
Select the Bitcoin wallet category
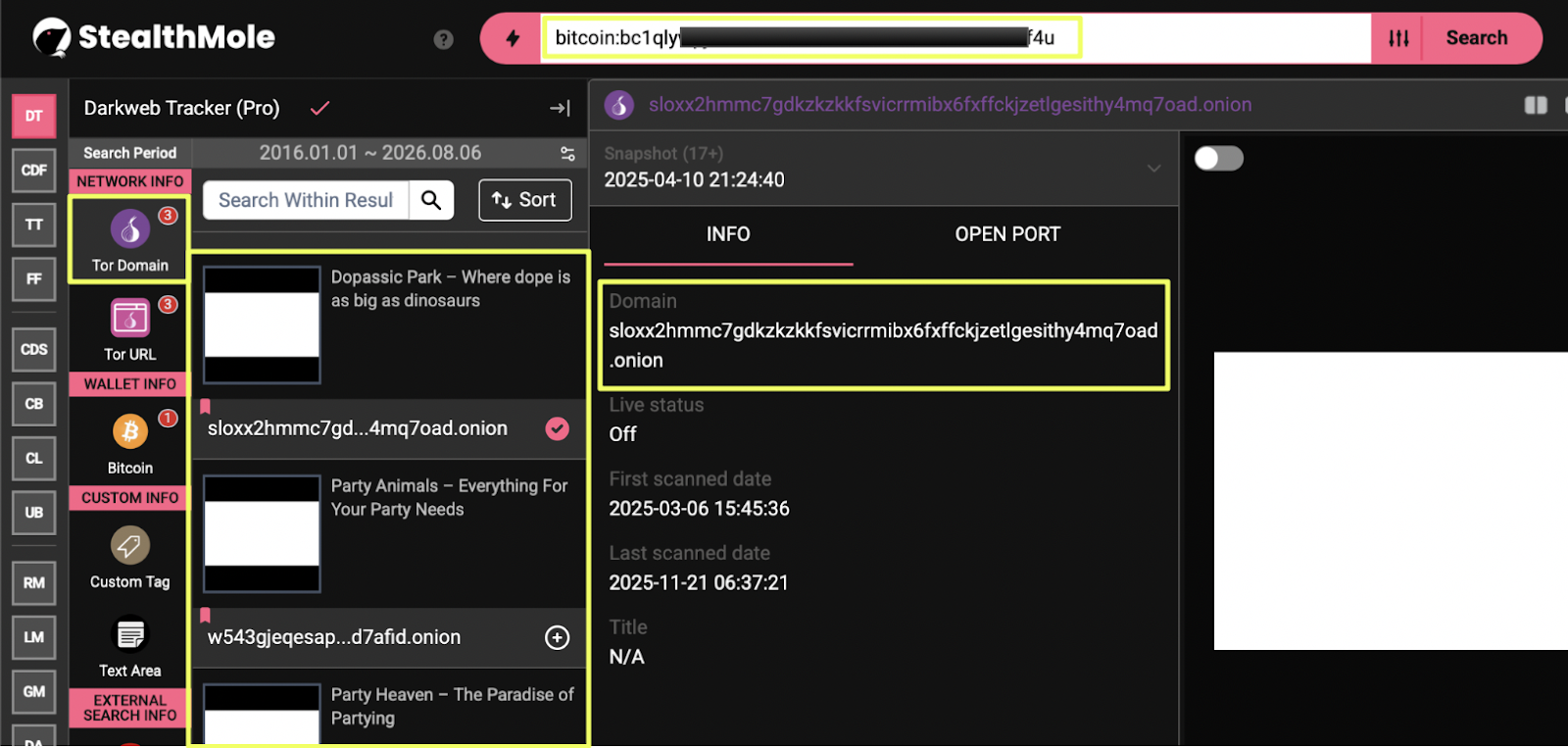coord(129,443)
